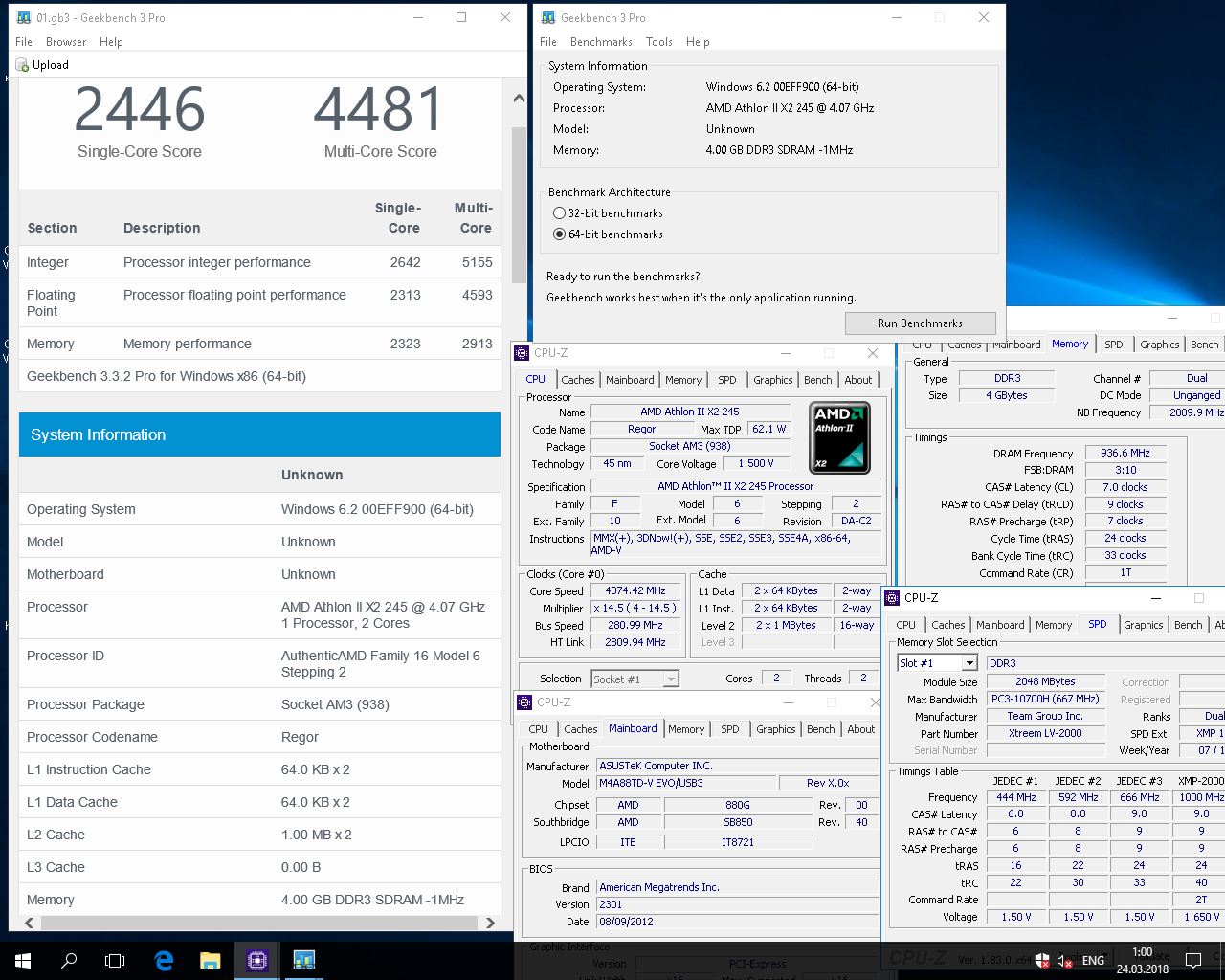The image size is (1225, 980).
Task: Open File Explorer from the taskbar
Action: click(210, 960)
